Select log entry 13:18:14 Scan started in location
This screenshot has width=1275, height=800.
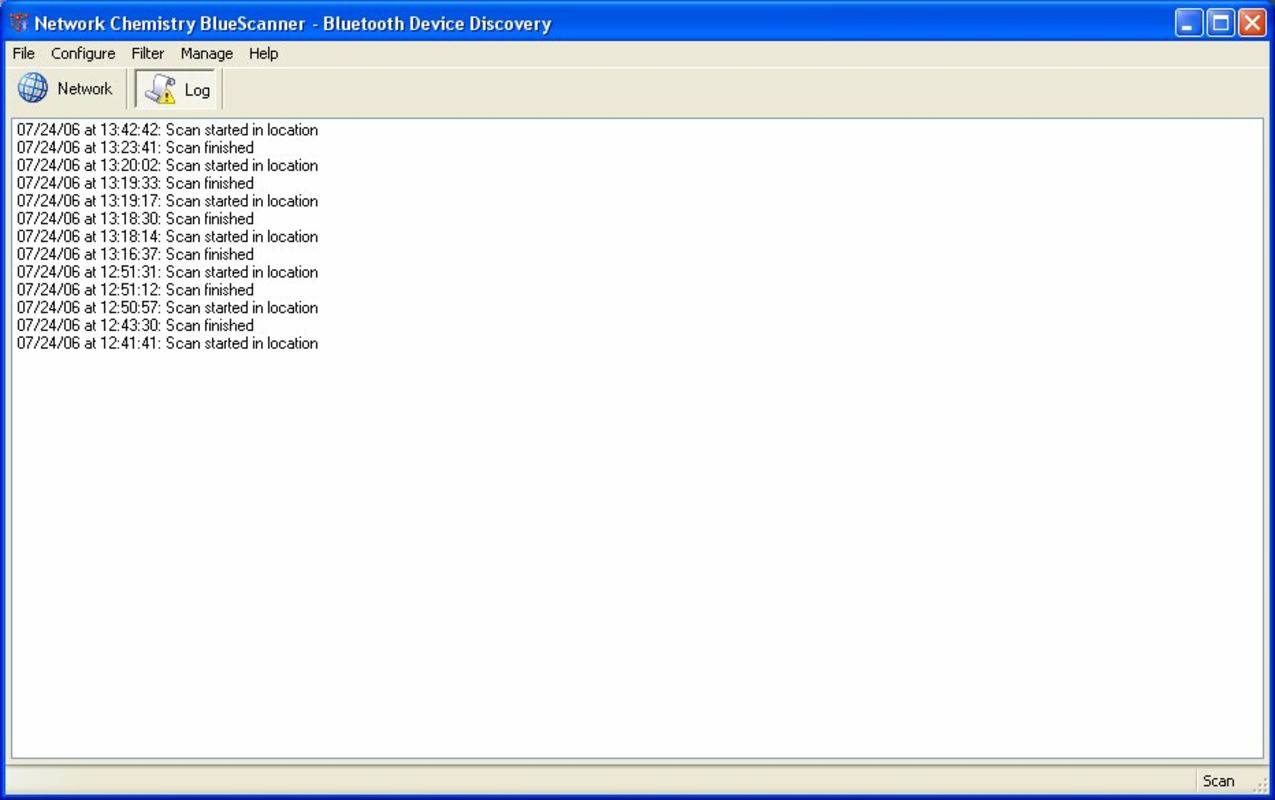(x=167, y=237)
